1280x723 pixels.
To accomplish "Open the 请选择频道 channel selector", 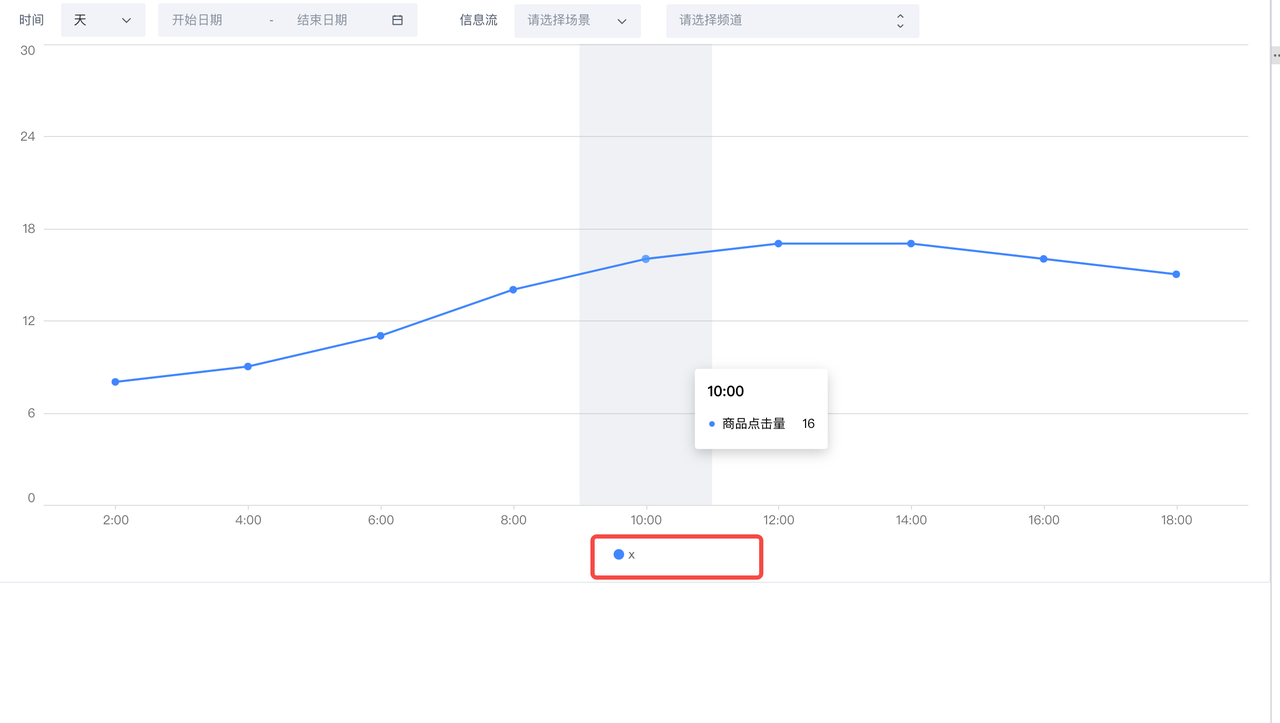I will pos(793,20).
